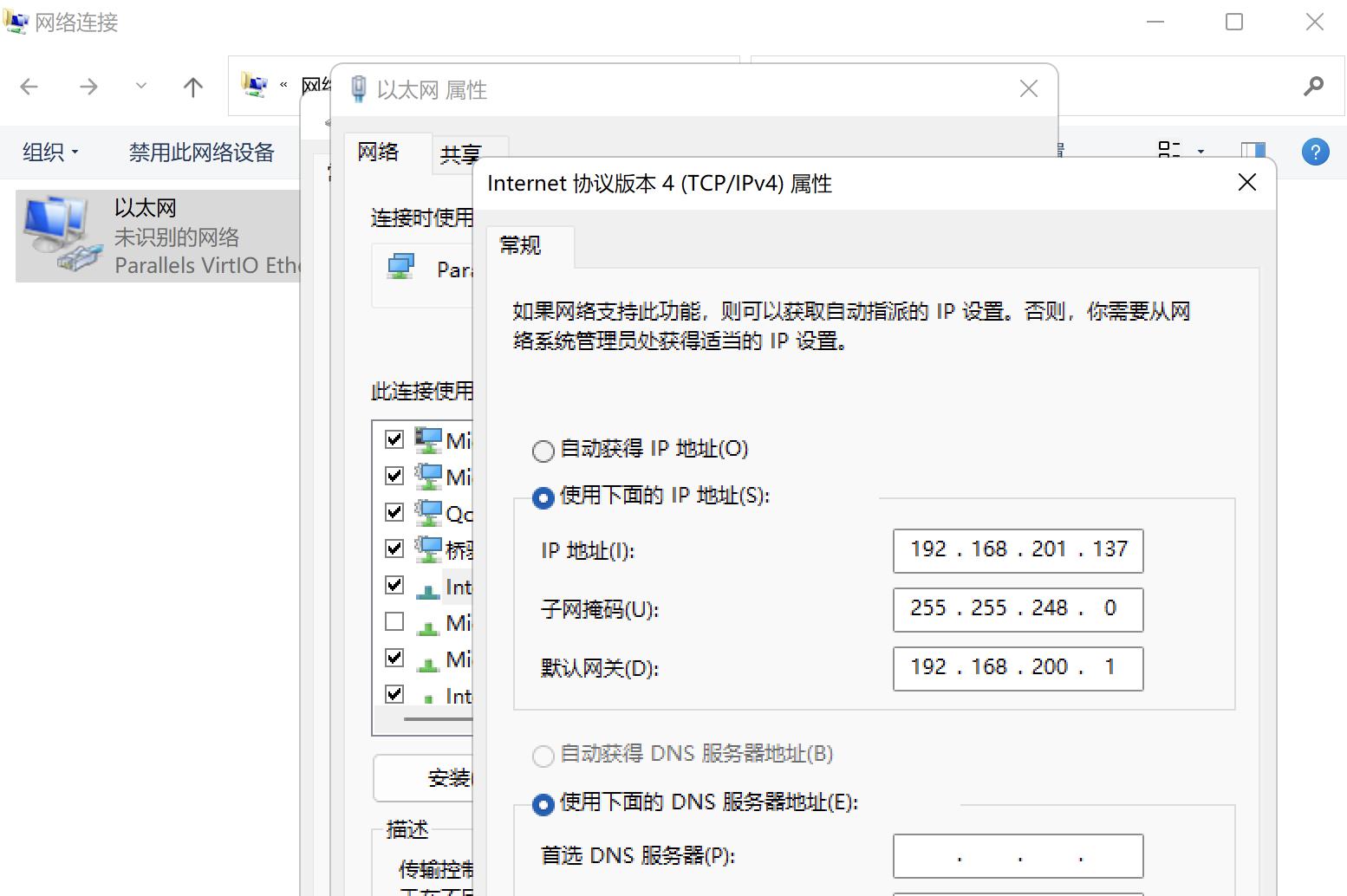Click the component list horizontal scrollbar

pyautogui.click(x=438, y=719)
